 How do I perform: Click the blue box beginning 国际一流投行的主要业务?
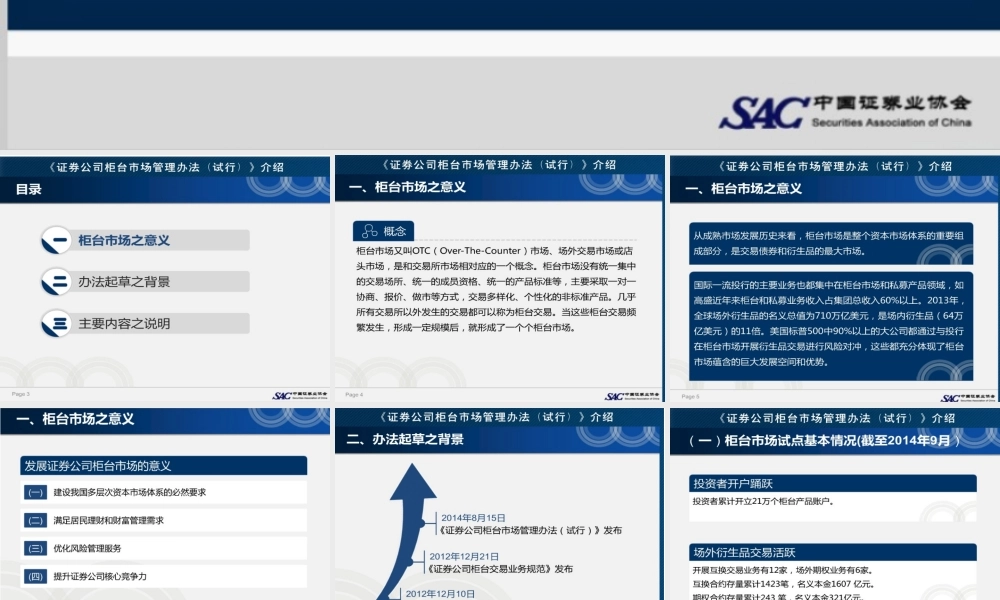click(831, 326)
